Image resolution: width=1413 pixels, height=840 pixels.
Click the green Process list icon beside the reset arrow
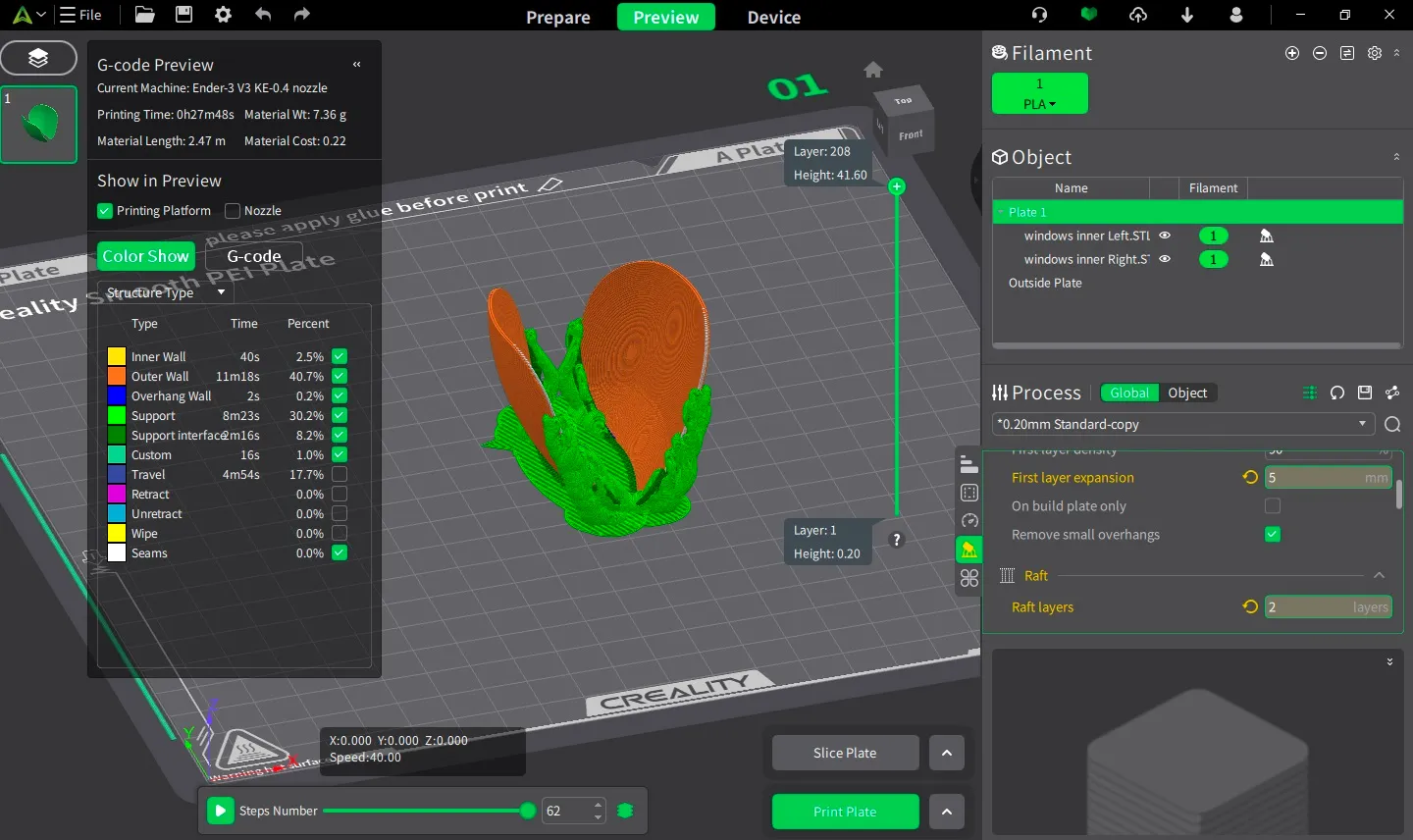pyautogui.click(x=1310, y=393)
